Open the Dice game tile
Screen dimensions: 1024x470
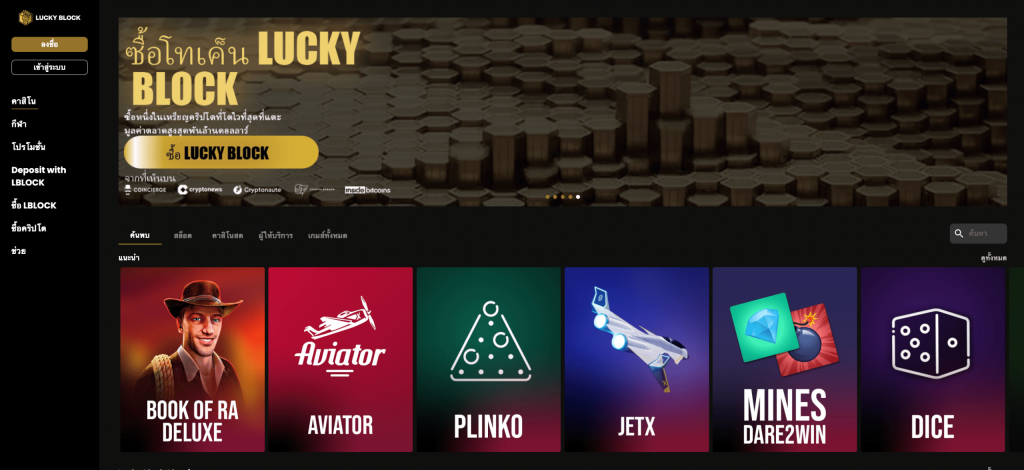pyautogui.click(x=933, y=359)
